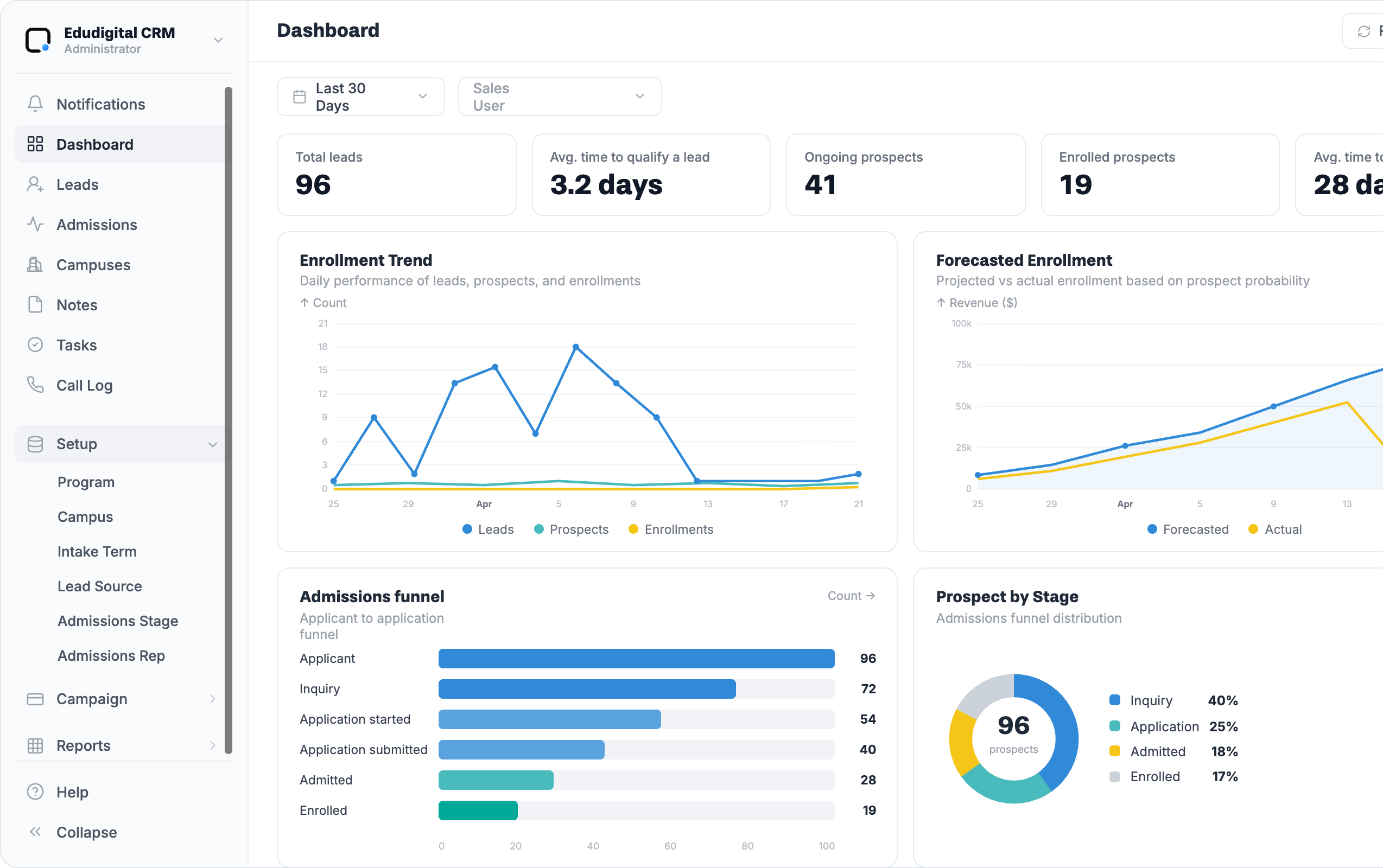Viewport: 1383px width, 868px height.
Task: Click the Enrolled gray legend swatch
Action: (1115, 777)
